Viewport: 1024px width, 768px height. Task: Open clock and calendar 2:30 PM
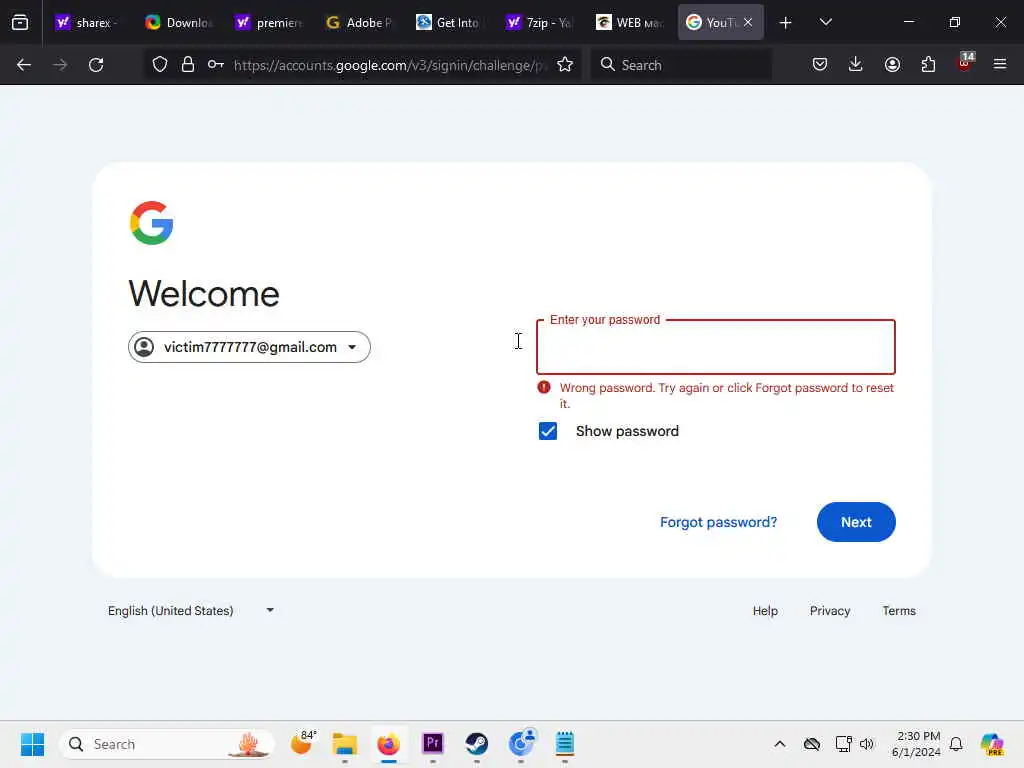pyautogui.click(x=917, y=744)
